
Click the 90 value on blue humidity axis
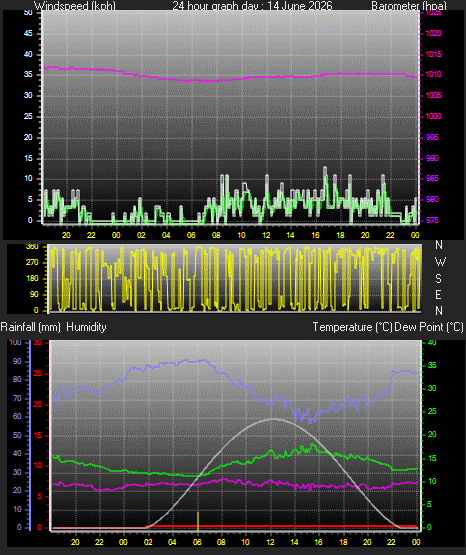[17, 361]
